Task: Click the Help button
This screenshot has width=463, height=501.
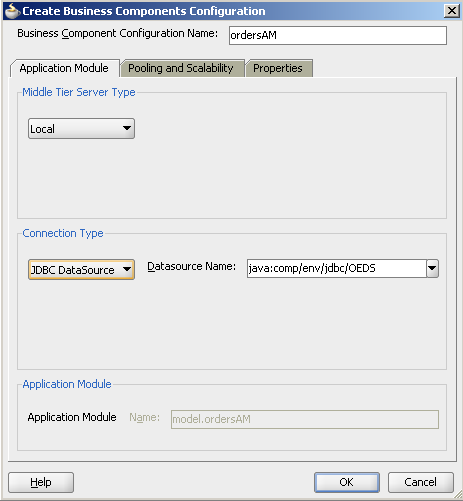Action: [x=41, y=482]
